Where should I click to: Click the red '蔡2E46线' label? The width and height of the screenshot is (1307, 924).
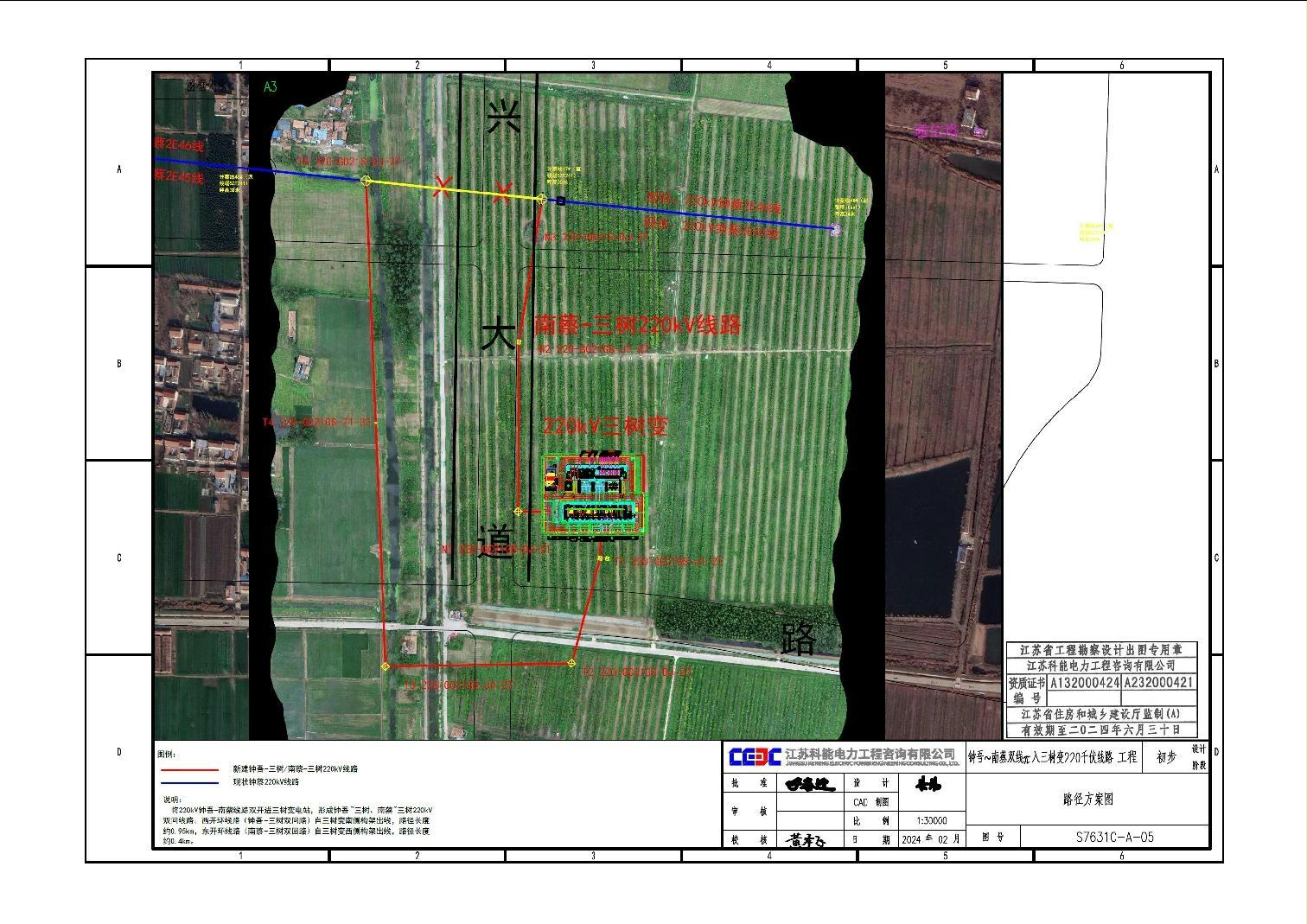pyautogui.click(x=179, y=145)
